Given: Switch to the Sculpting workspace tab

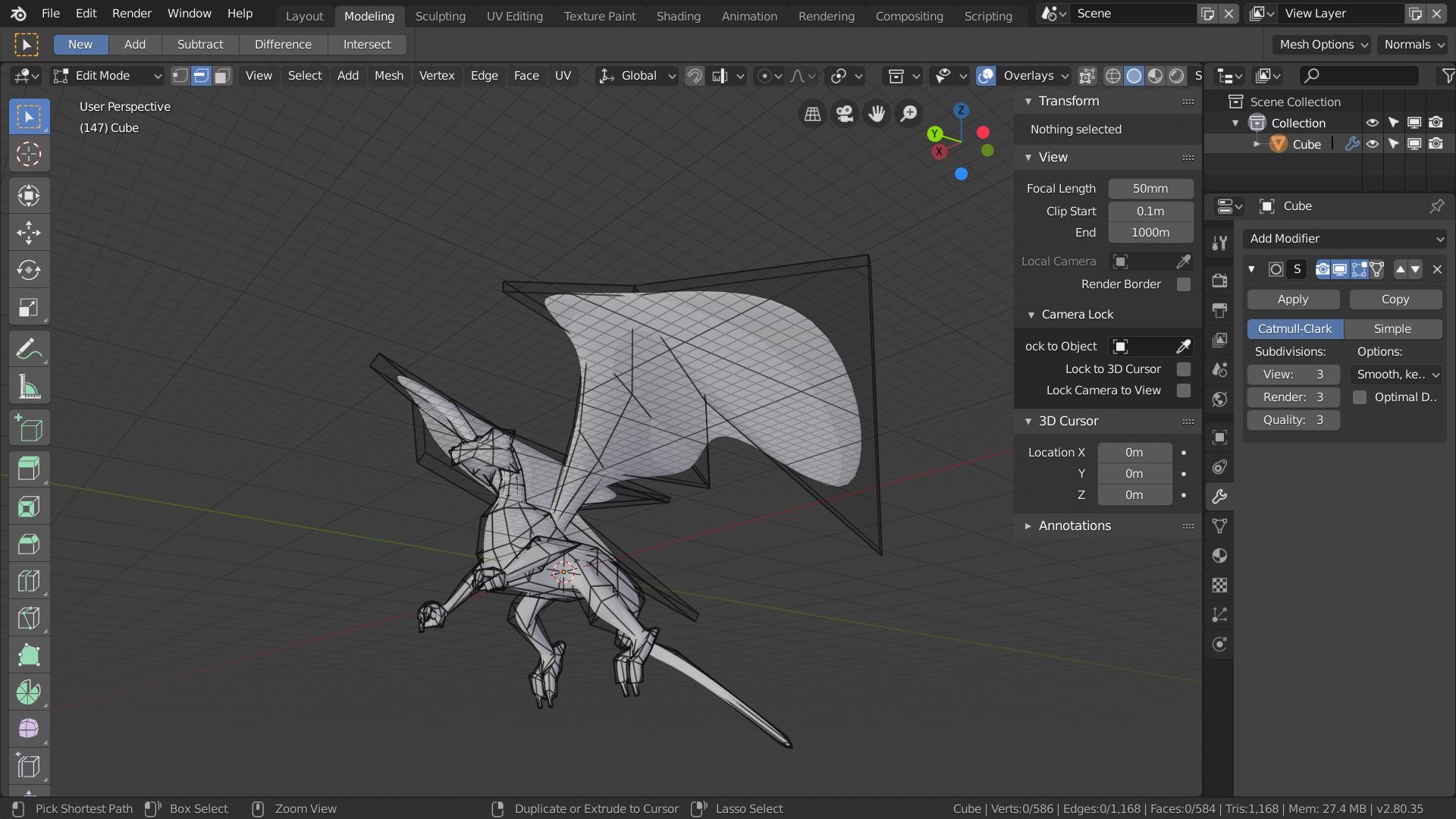Looking at the screenshot, I should pos(441,16).
